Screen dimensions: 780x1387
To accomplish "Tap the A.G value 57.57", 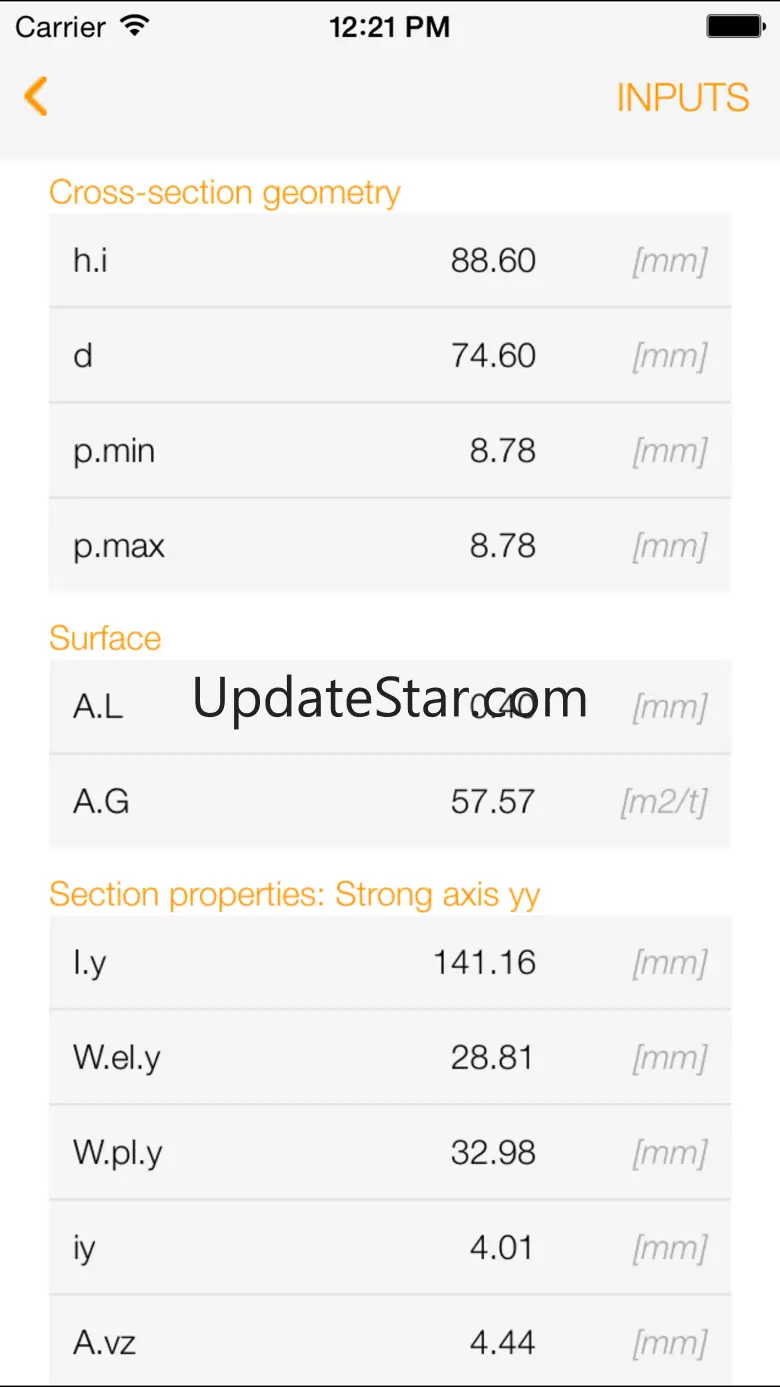I will click(x=492, y=802).
